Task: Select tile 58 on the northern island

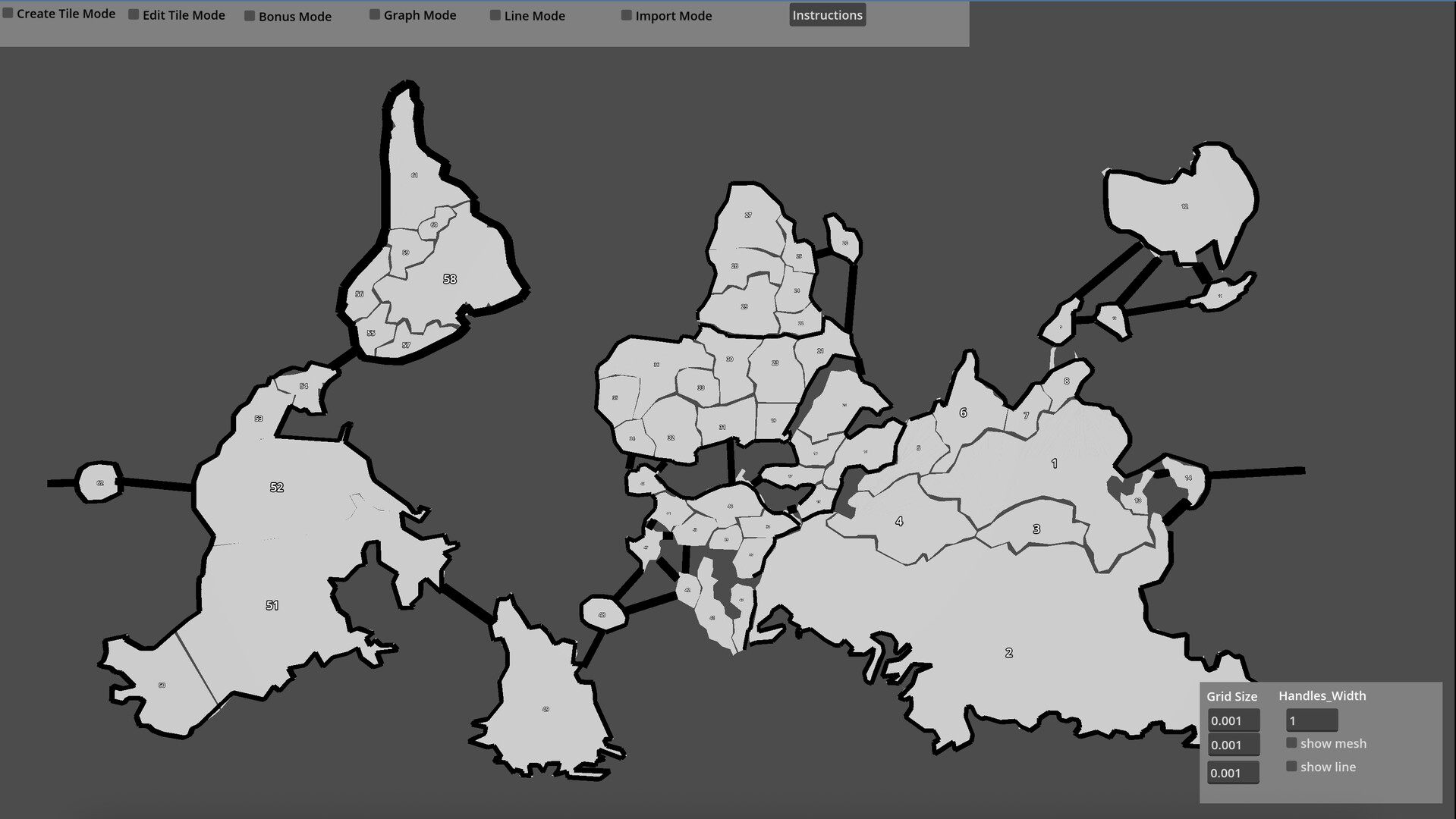Action: click(x=450, y=279)
